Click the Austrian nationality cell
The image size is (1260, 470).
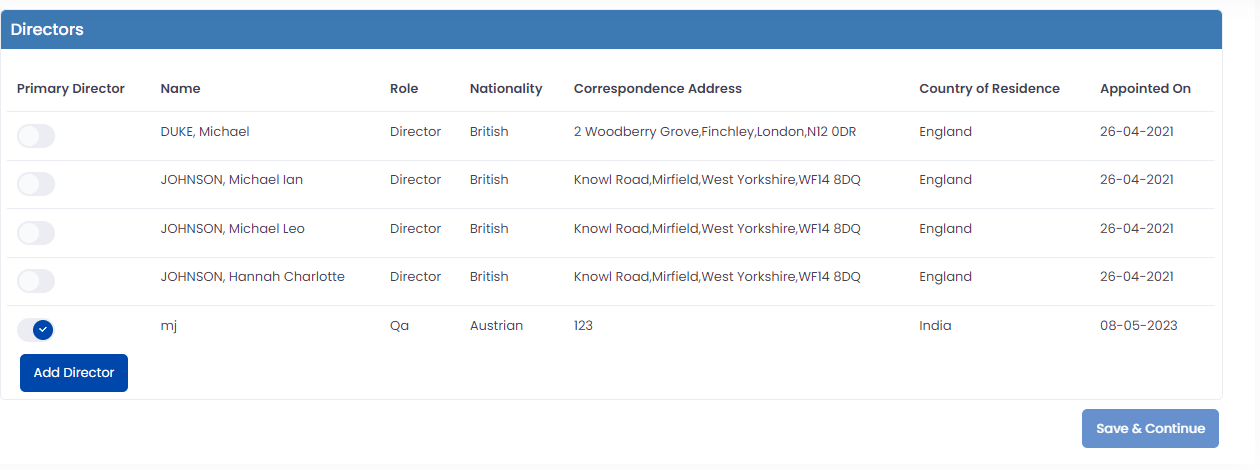496,326
